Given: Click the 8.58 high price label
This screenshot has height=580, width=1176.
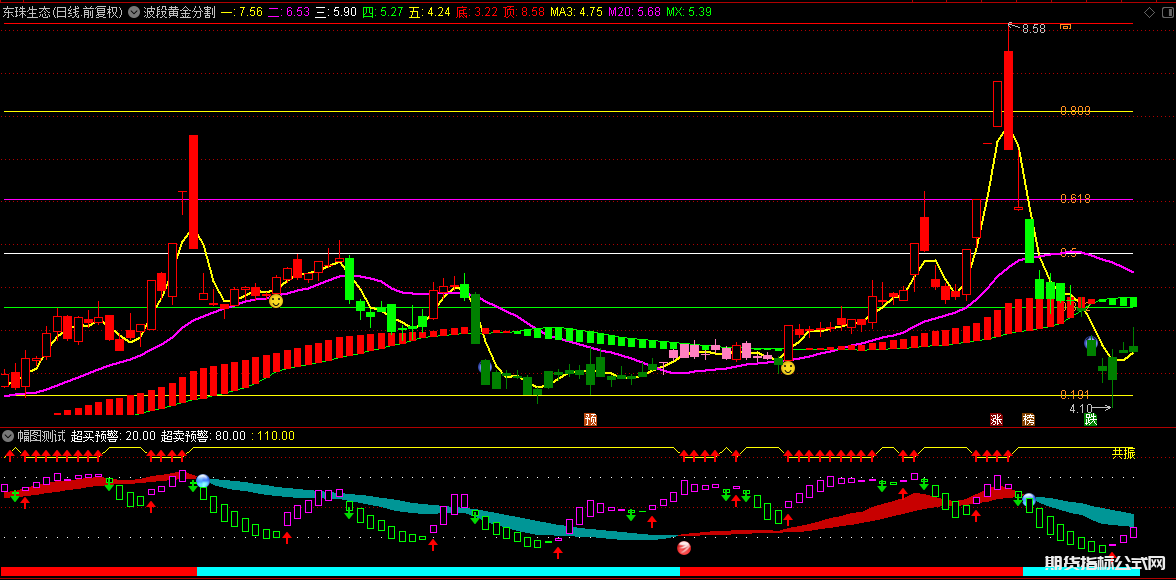Looking at the screenshot, I should [1034, 29].
